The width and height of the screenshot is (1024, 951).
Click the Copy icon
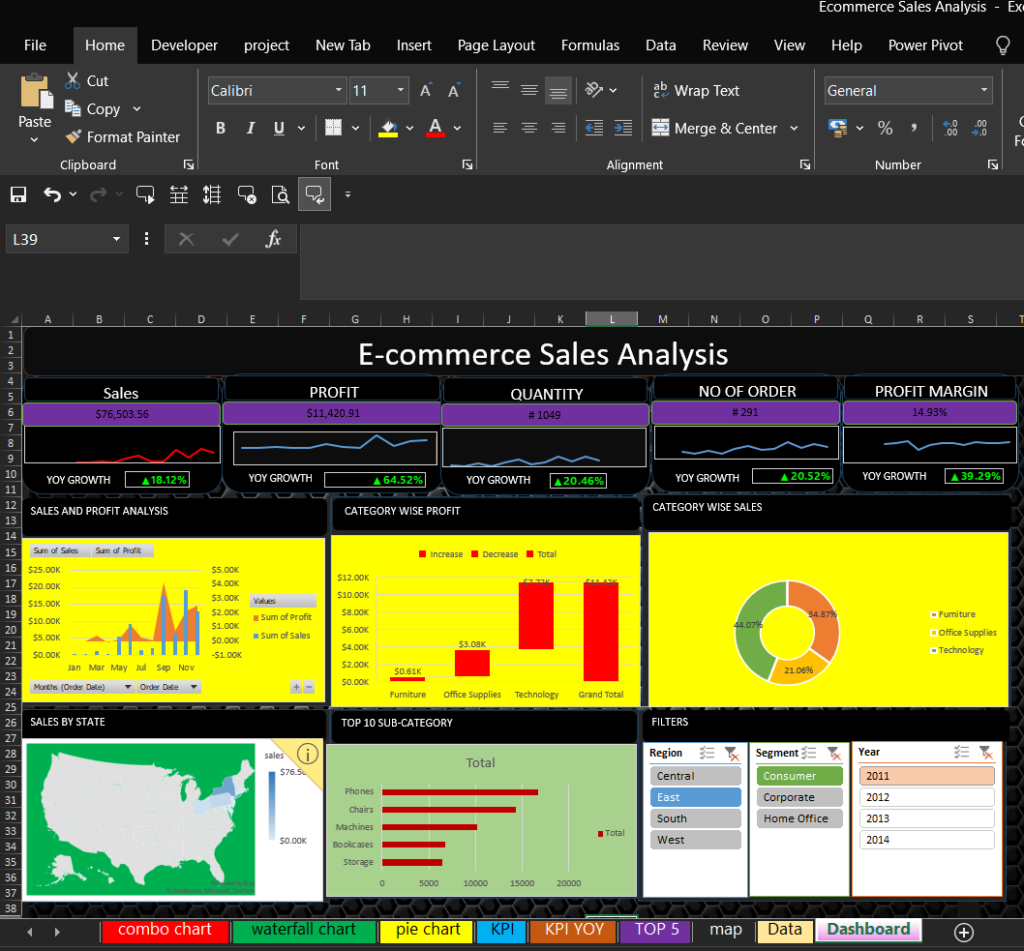tap(72, 108)
